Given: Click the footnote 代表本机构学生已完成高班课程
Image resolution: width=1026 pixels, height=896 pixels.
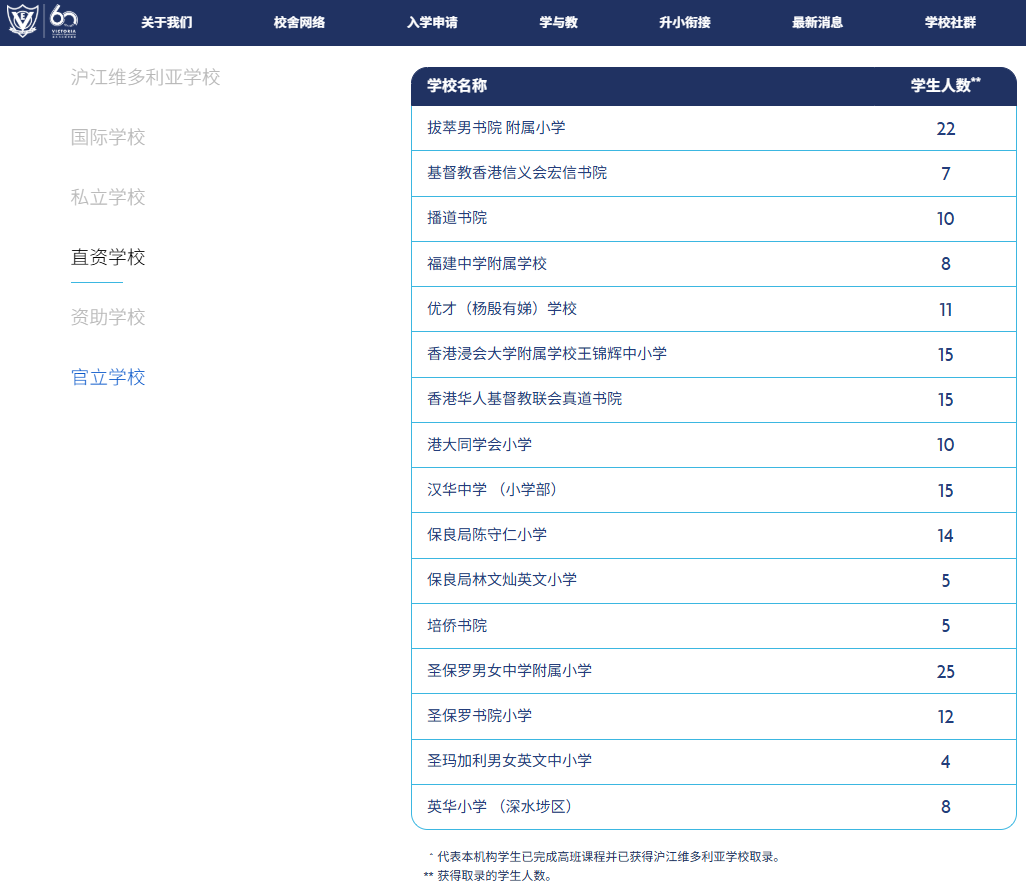Looking at the screenshot, I should click(605, 857).
